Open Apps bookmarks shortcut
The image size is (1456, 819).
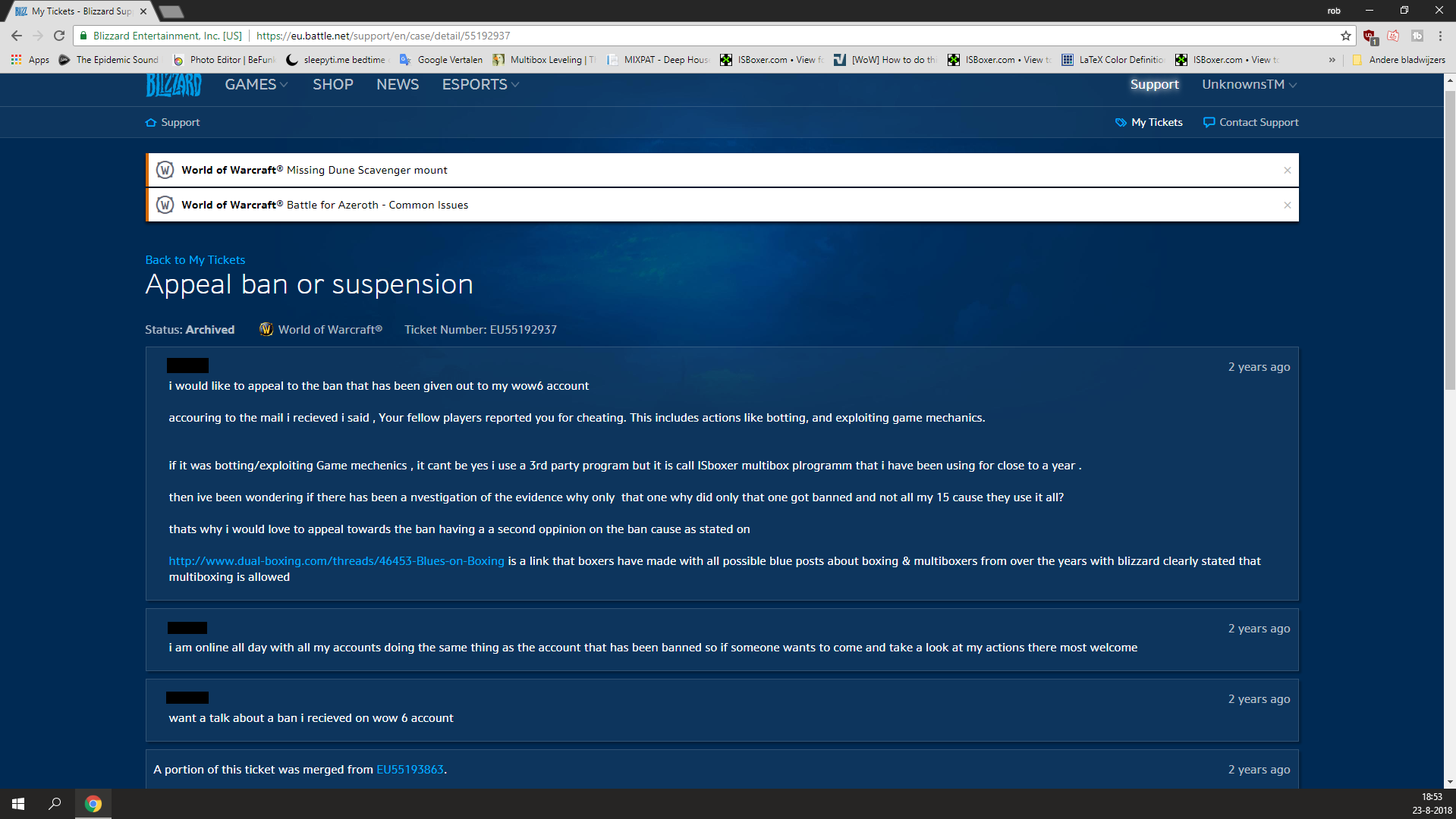(x=30, y=60)
